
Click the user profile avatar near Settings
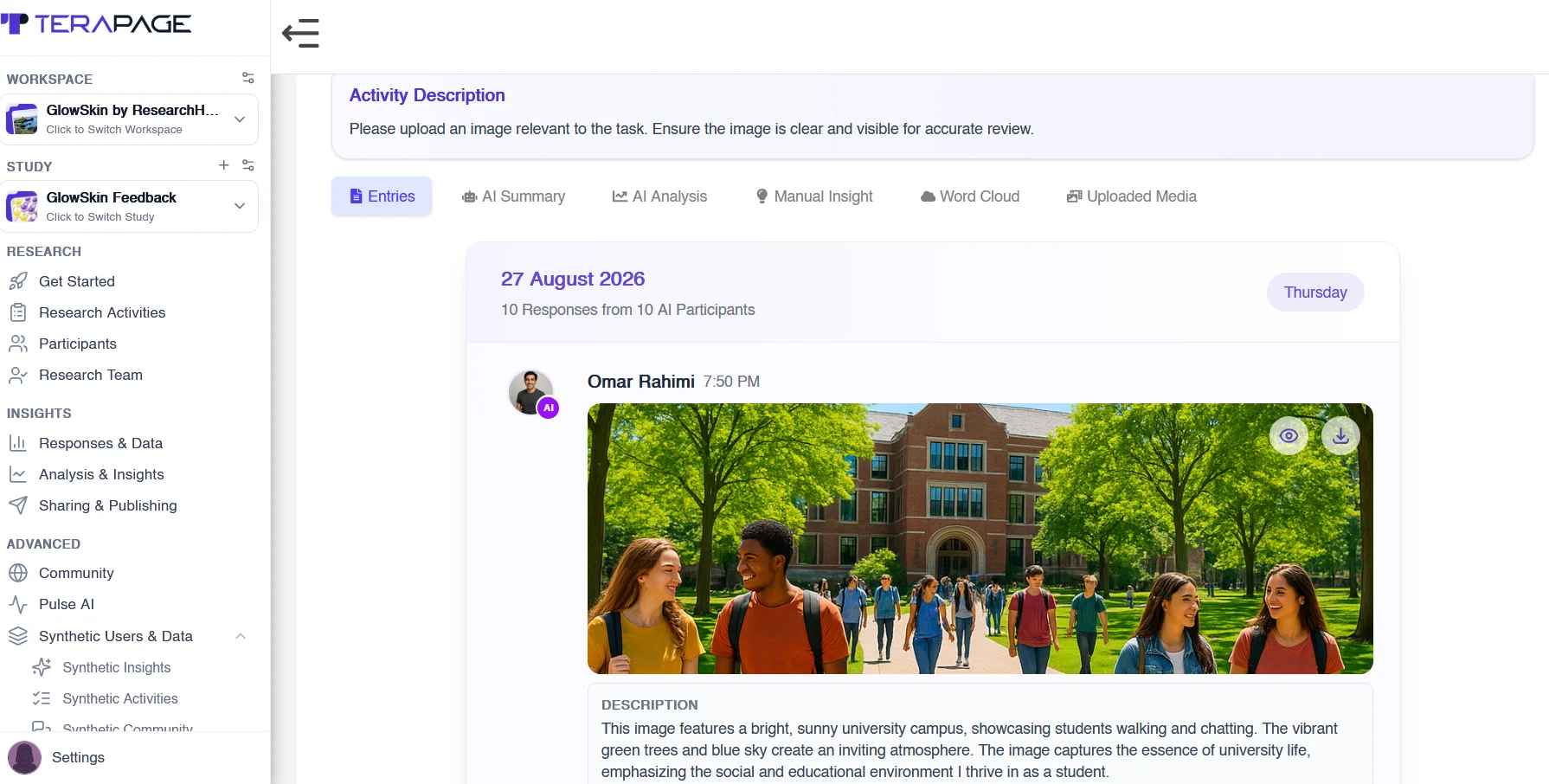pos(24,757)
